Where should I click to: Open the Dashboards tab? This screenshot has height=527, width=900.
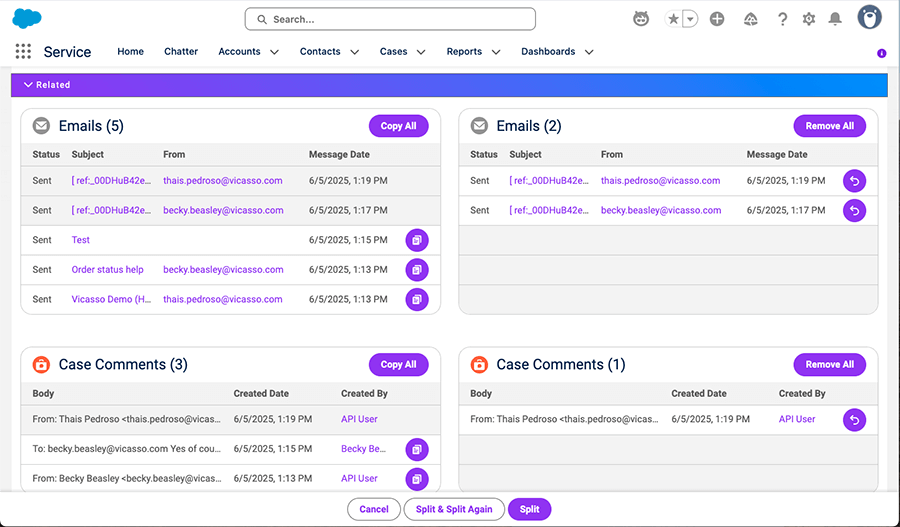[x=548, y=52]
